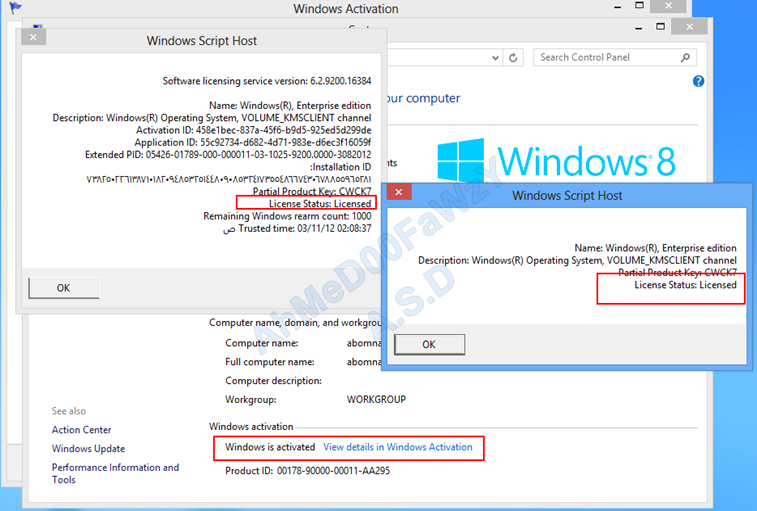Image resolution: width=757 pixels, height=511 pixels.
Task: Open Action Center link
Action: click(x=82, y=430)
